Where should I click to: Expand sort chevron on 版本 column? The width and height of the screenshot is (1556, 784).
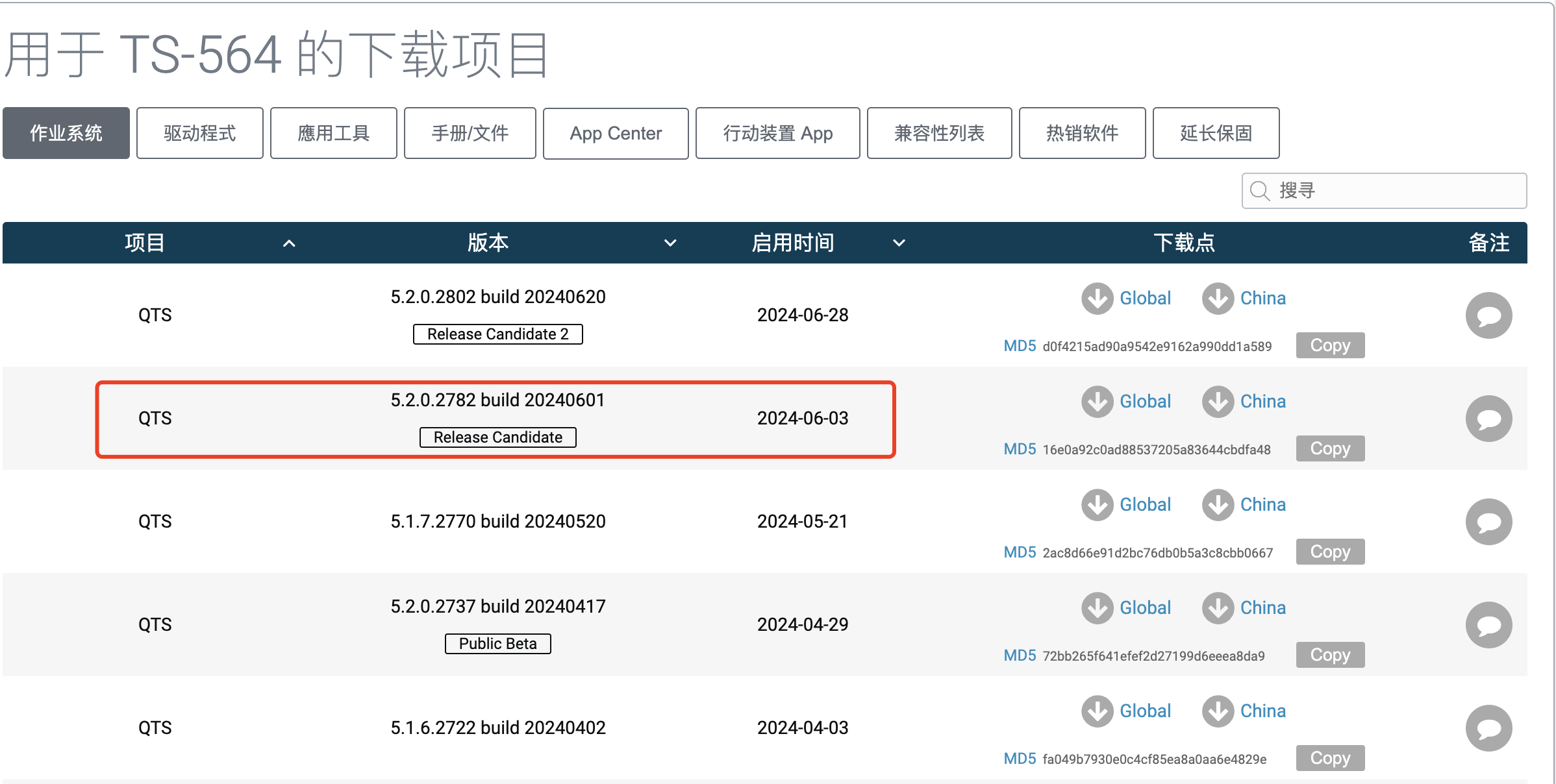tap(670, 243)
